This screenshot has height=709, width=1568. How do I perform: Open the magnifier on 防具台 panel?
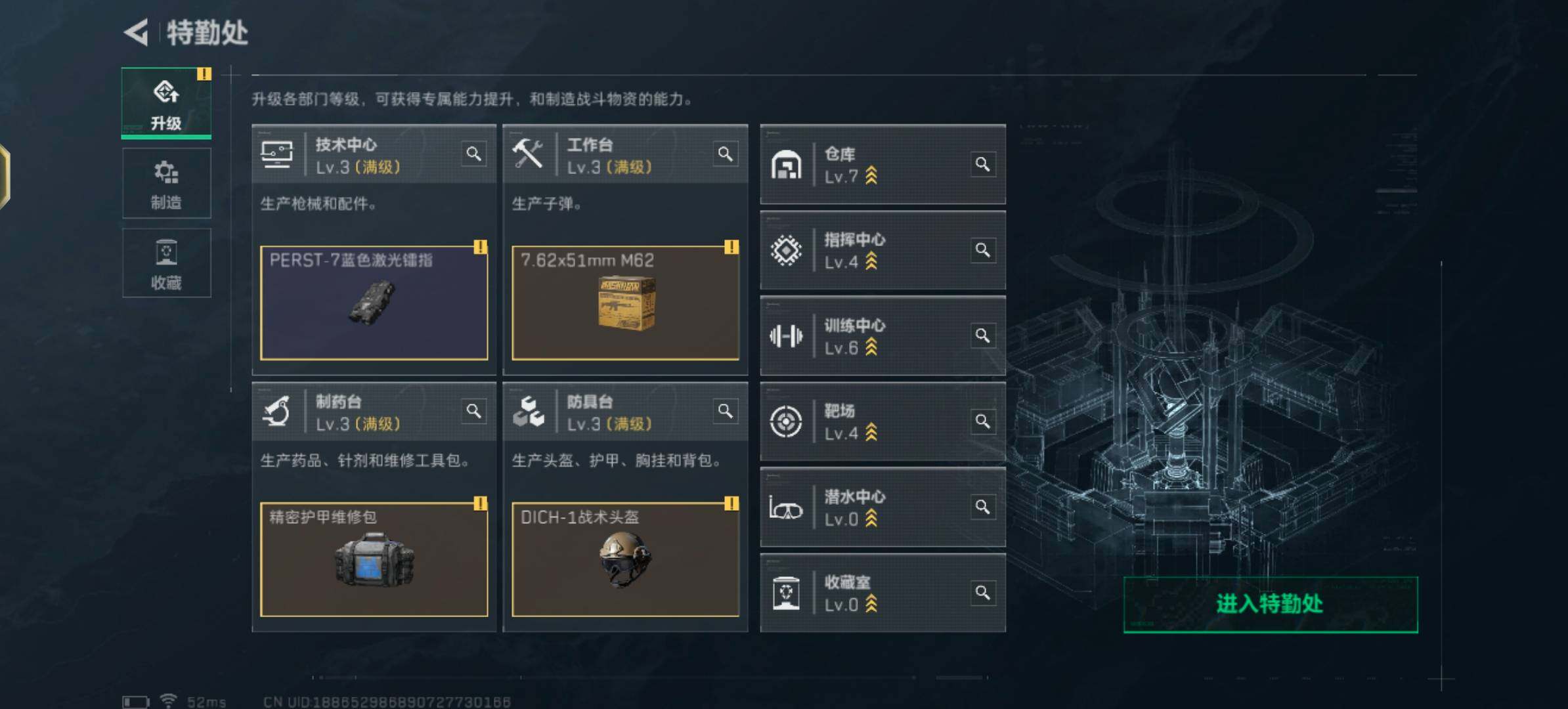(x=725, y=411)
